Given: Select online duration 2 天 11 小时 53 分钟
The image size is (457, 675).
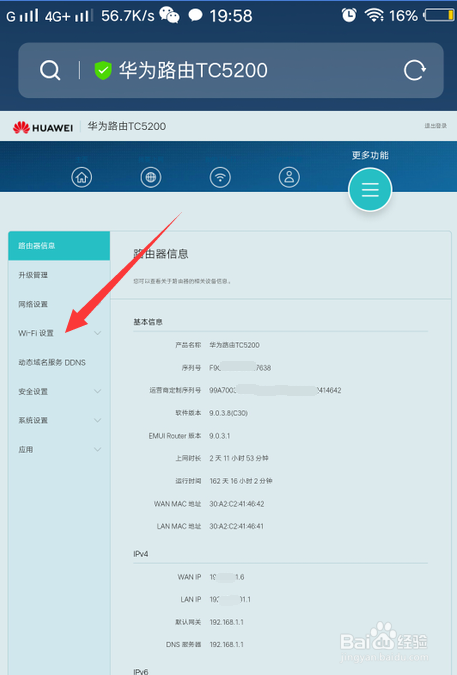Looking at the screenshot, I should point(239,458).
